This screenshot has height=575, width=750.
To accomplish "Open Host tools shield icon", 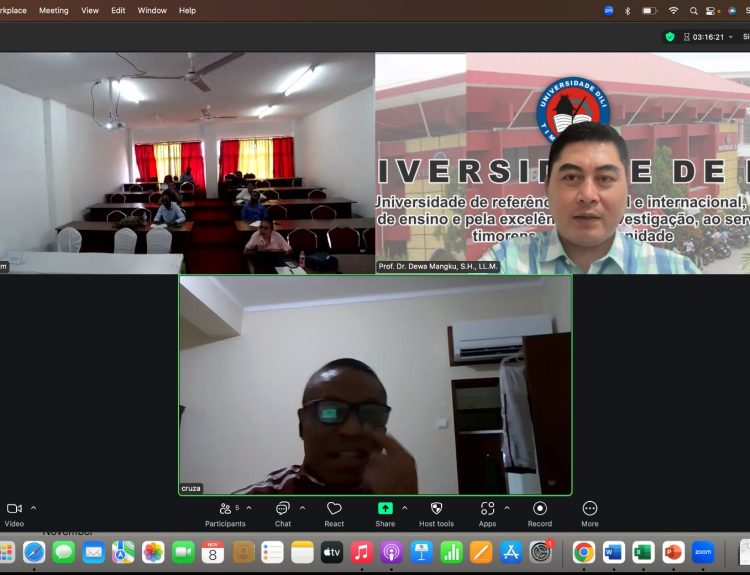I will [x=436, y=509].
